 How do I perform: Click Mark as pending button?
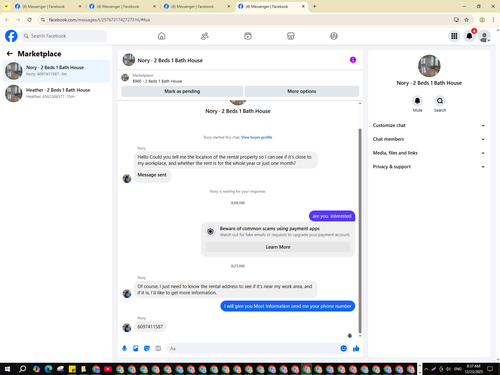(182, 91)
